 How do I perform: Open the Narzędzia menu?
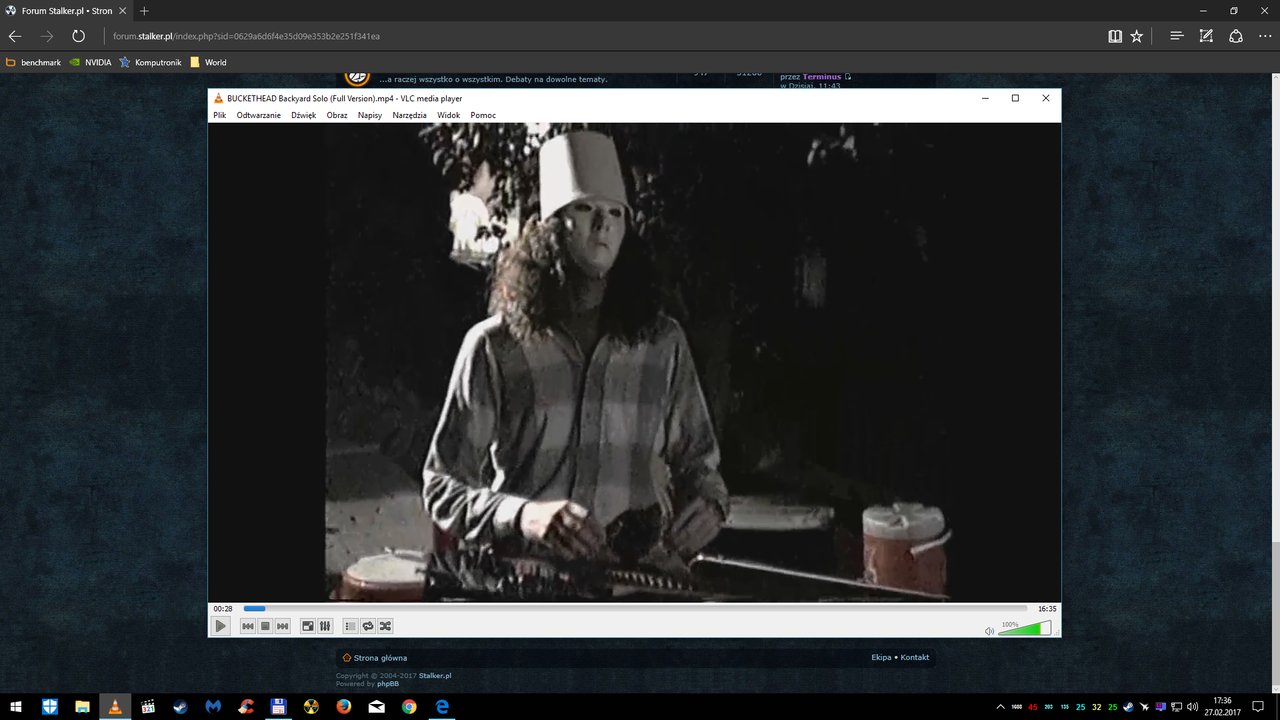[410, 115]
